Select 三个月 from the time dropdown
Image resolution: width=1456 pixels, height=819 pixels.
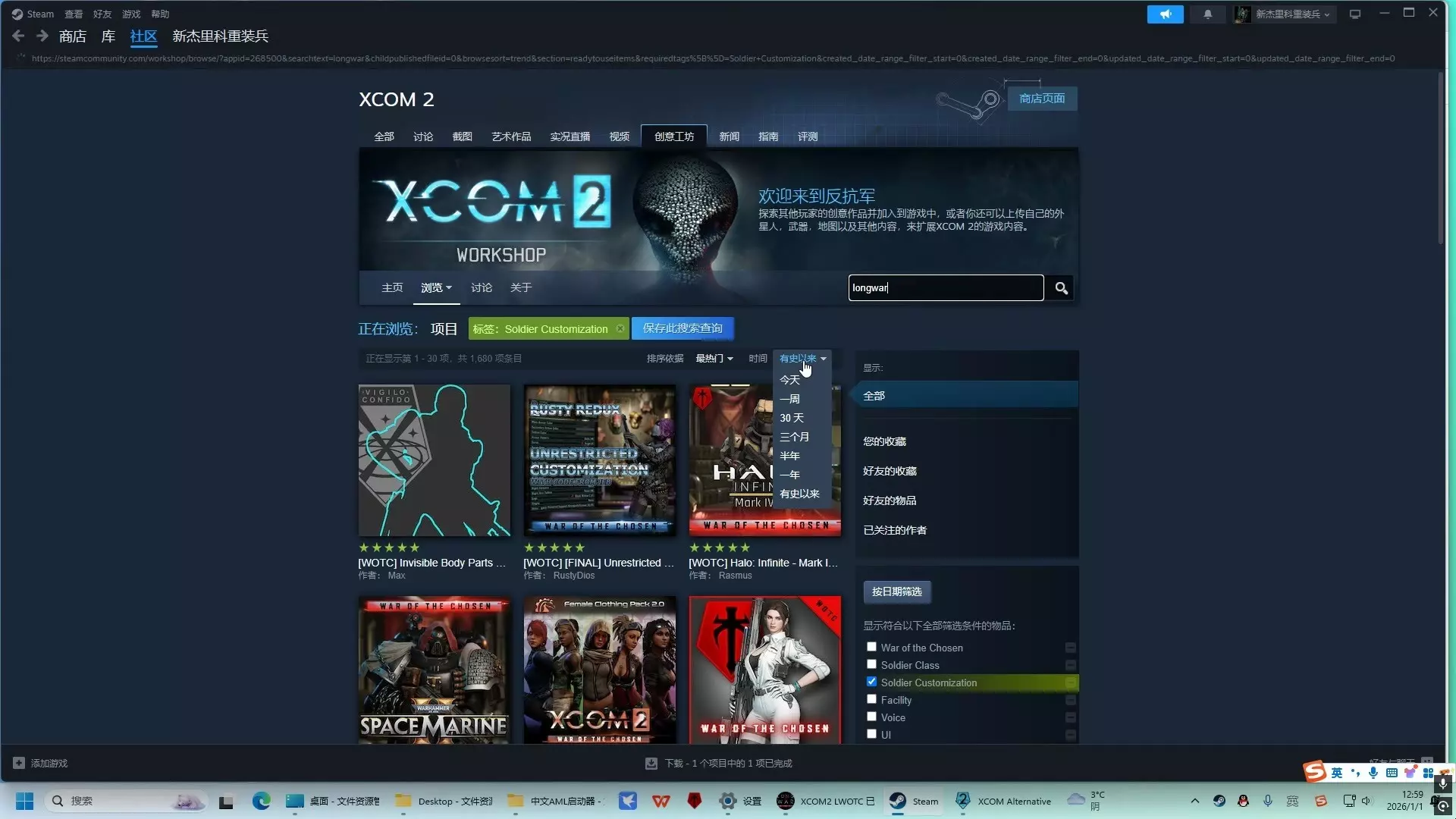794,437
